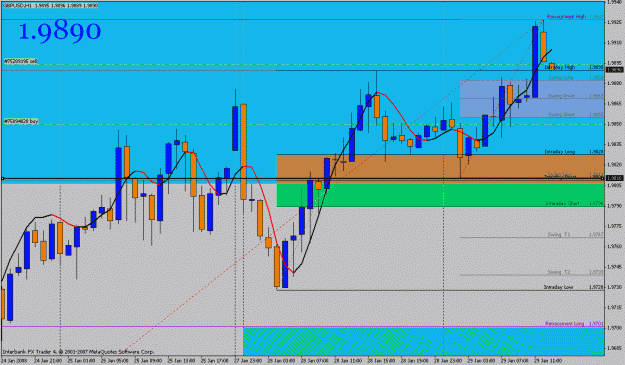625x365 pixels.
Task: Click the 1.9810 price tag on axis
Action: coord(614,178)
